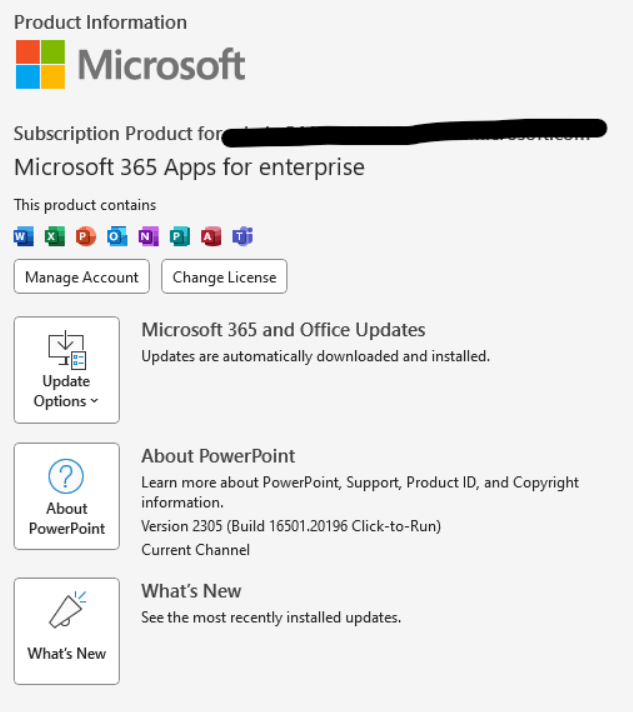Image resolution: width=633 pixels, height=712 pixels.
Task: Click the Microsoft four-square logo
Action: tap(40, 64)
